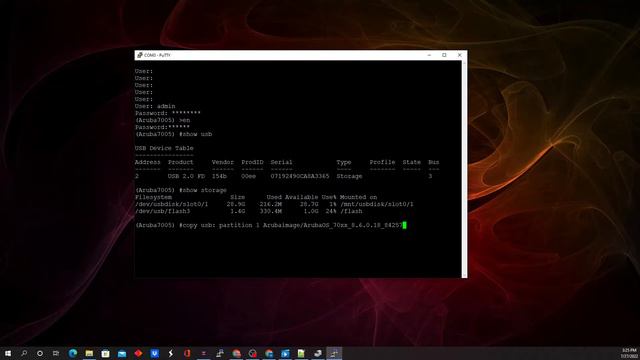
Task: Click the 'User: admin' line
Action: pyautogui.click(x=155, y=106)
